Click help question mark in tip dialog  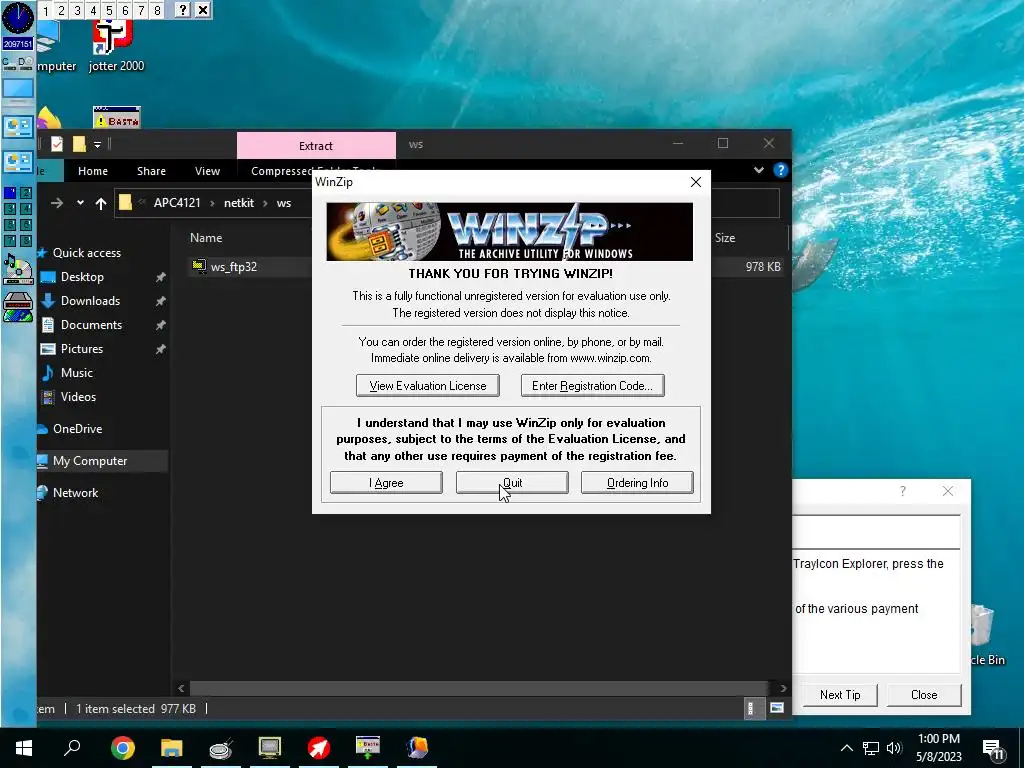tap(903, 491)
